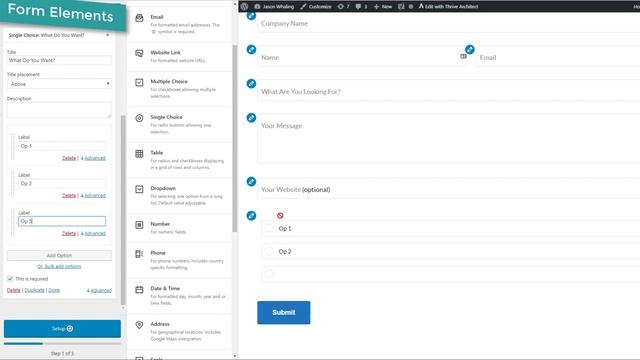The width and height of the screenshot is (640, 360).
Task: Click the Submit button on the form
Action: [284, 313]
